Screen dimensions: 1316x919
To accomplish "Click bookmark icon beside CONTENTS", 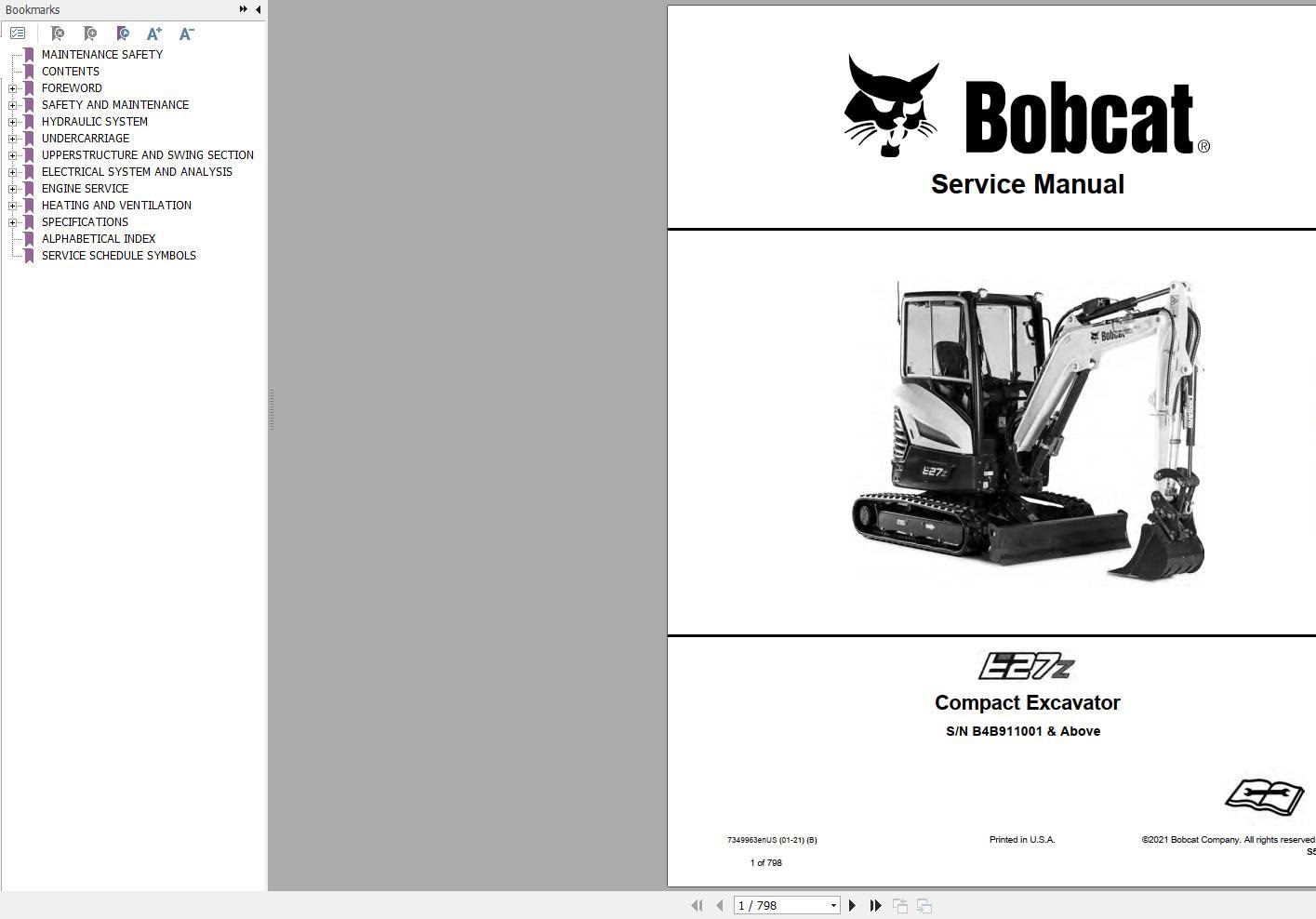I will (29, 72).
